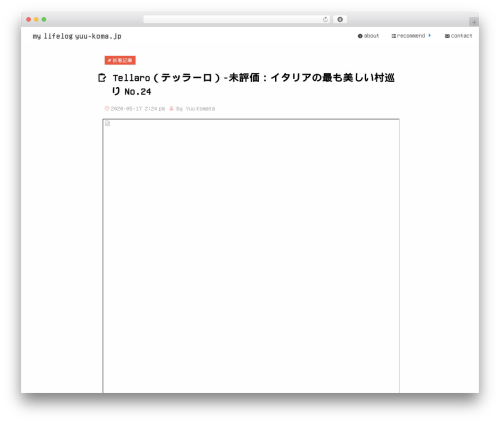Open the Tellaro post title
Image resolution: width=500 pixels, height=423 pixels.
253,84
